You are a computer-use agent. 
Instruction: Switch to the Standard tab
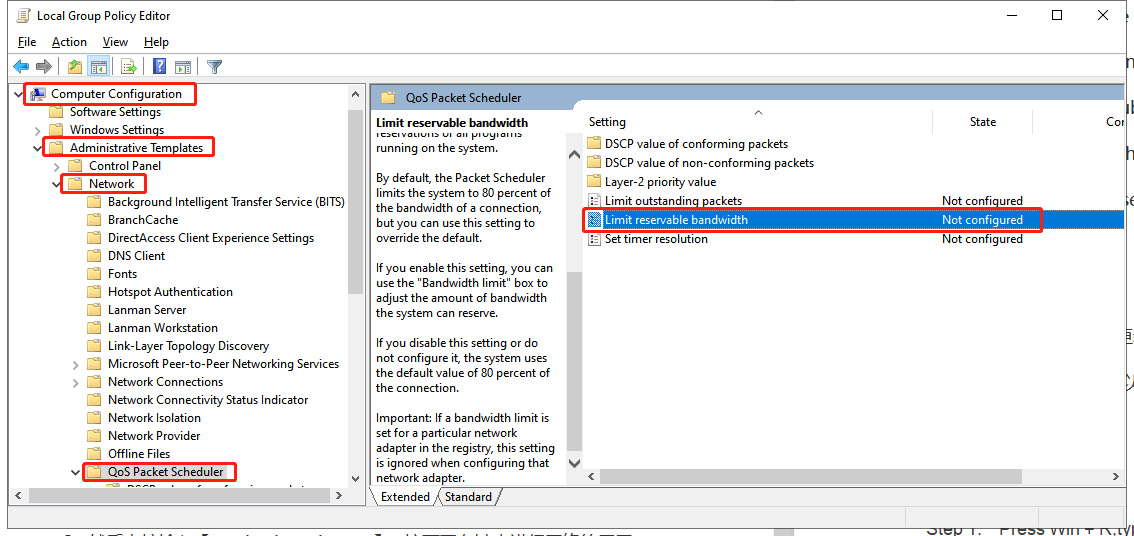pyautogui.click(x=469, y=497)
